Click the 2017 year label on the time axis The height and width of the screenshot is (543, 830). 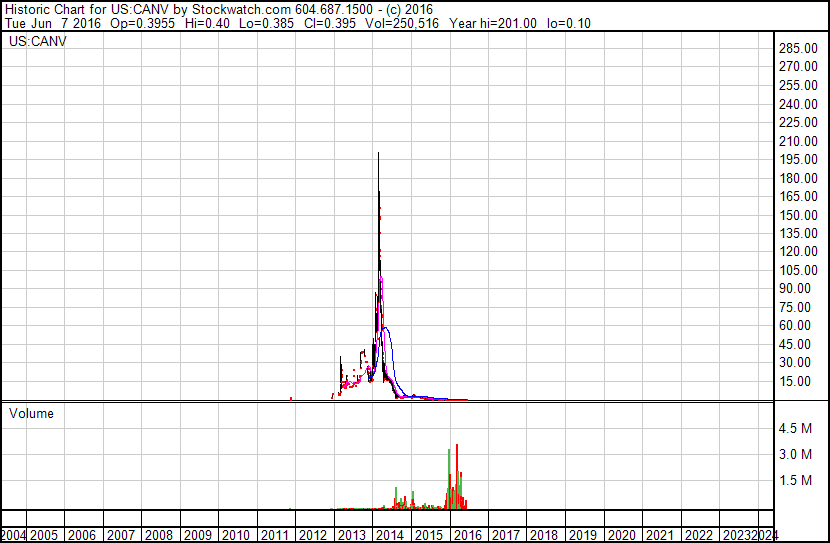click(506, 536)
